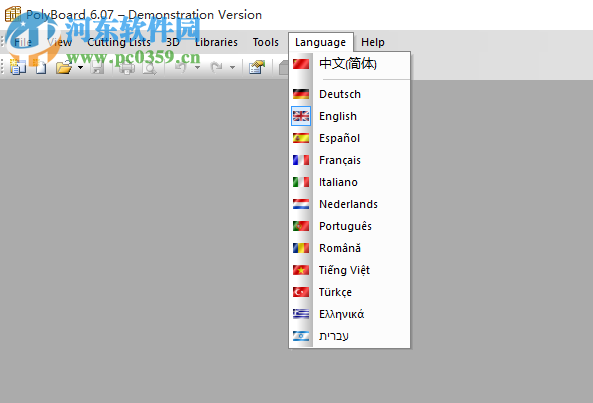The height and width of the screenshot is (403, 593).
Task: Close the open Language menu
Action: [x=320, y=42]
